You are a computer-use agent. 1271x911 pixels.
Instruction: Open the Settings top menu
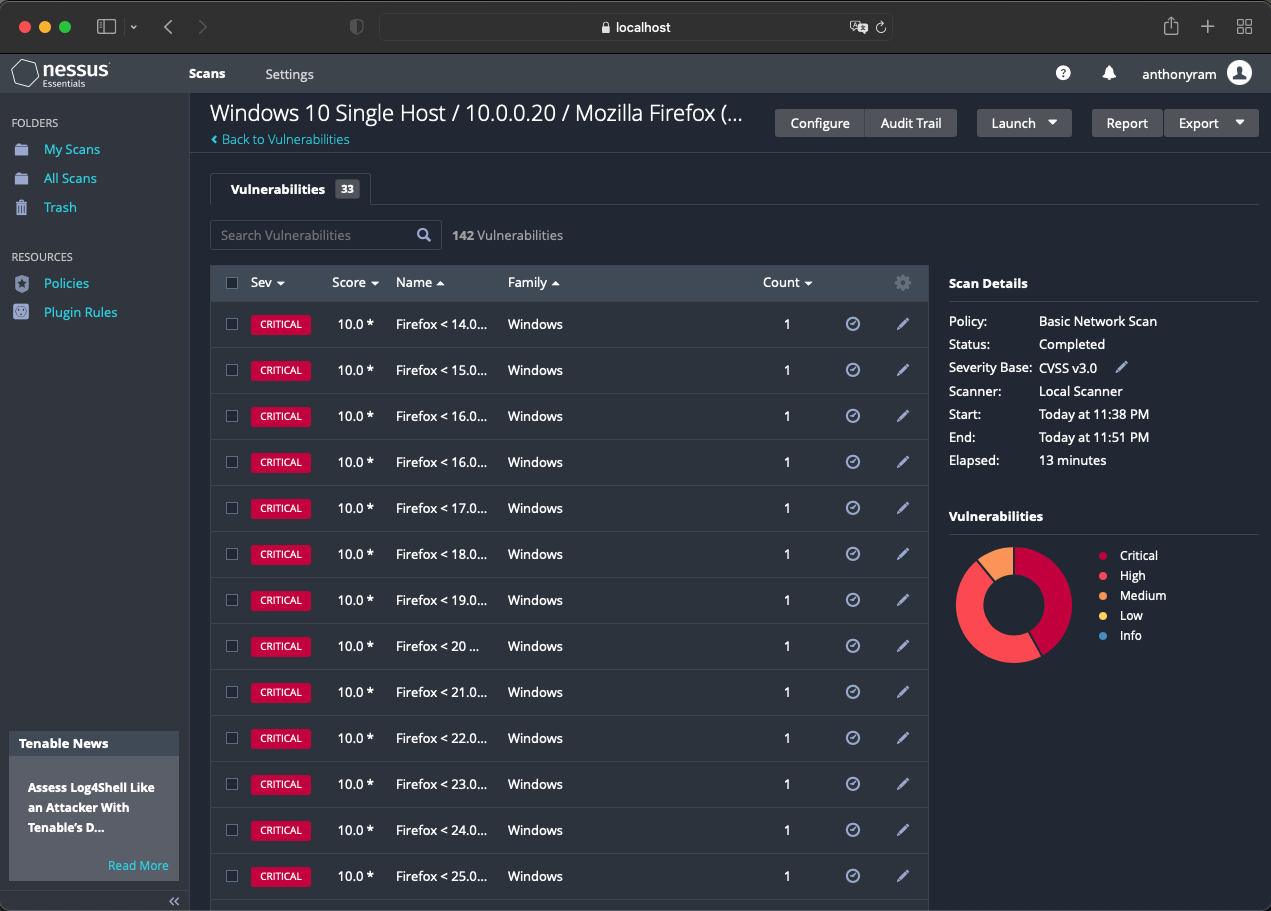[289, 74]
